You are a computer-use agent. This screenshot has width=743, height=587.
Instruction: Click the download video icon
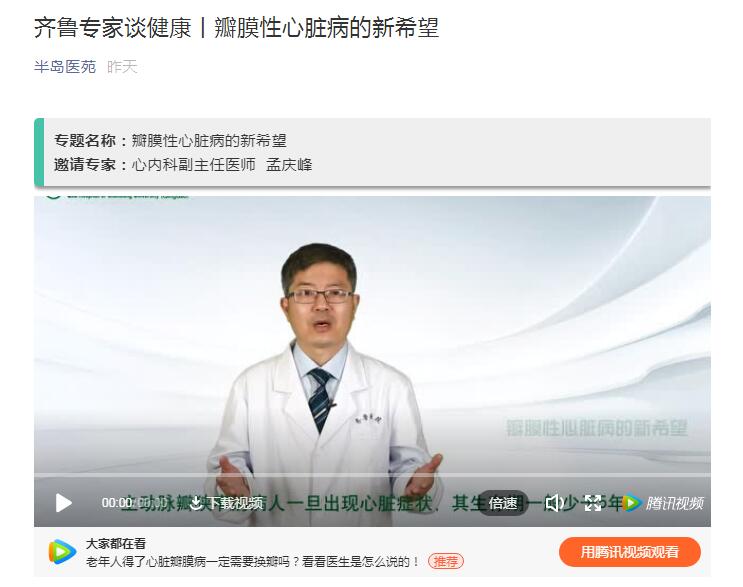(196, 503)
